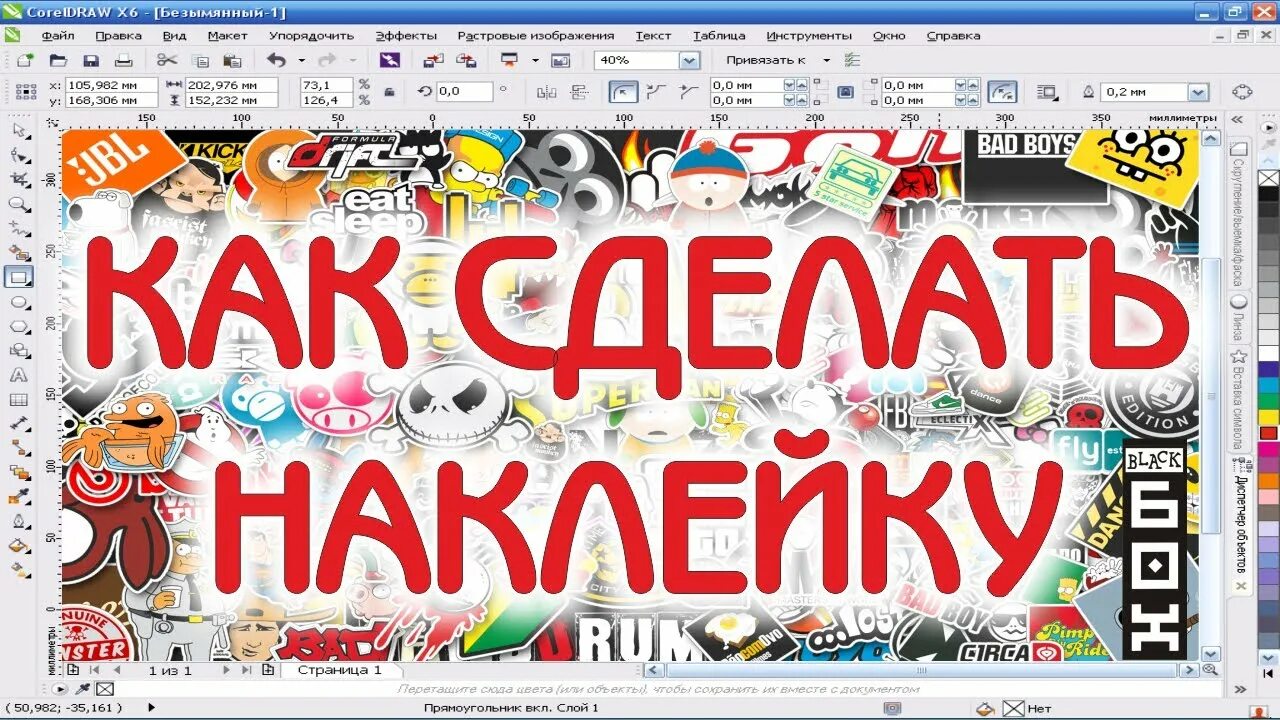
Task: Click the Export icon
Action: [466, 60]
